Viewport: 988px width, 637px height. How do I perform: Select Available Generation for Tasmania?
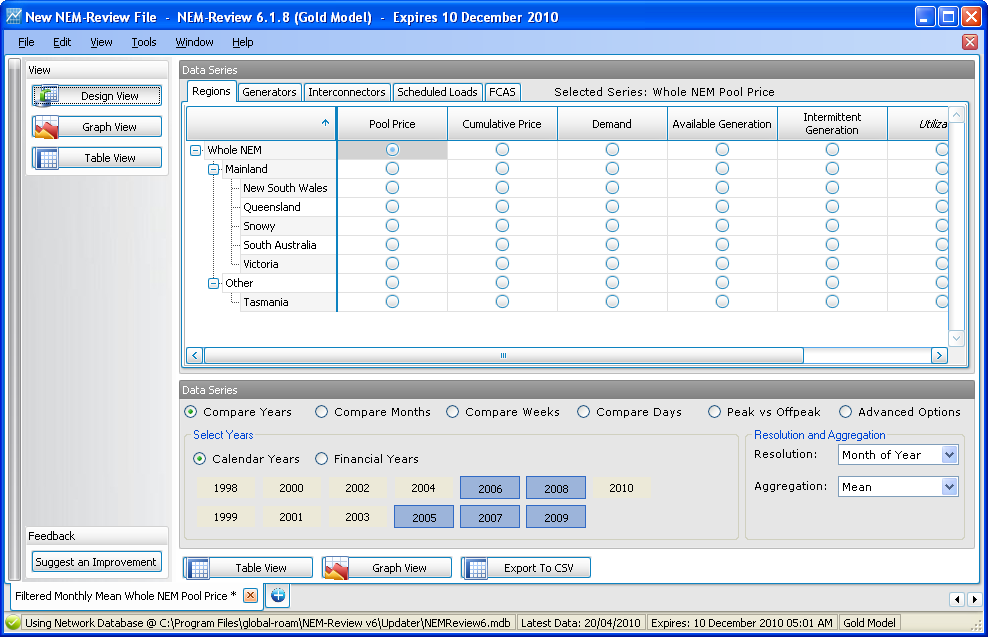click(x=722, y=302)
